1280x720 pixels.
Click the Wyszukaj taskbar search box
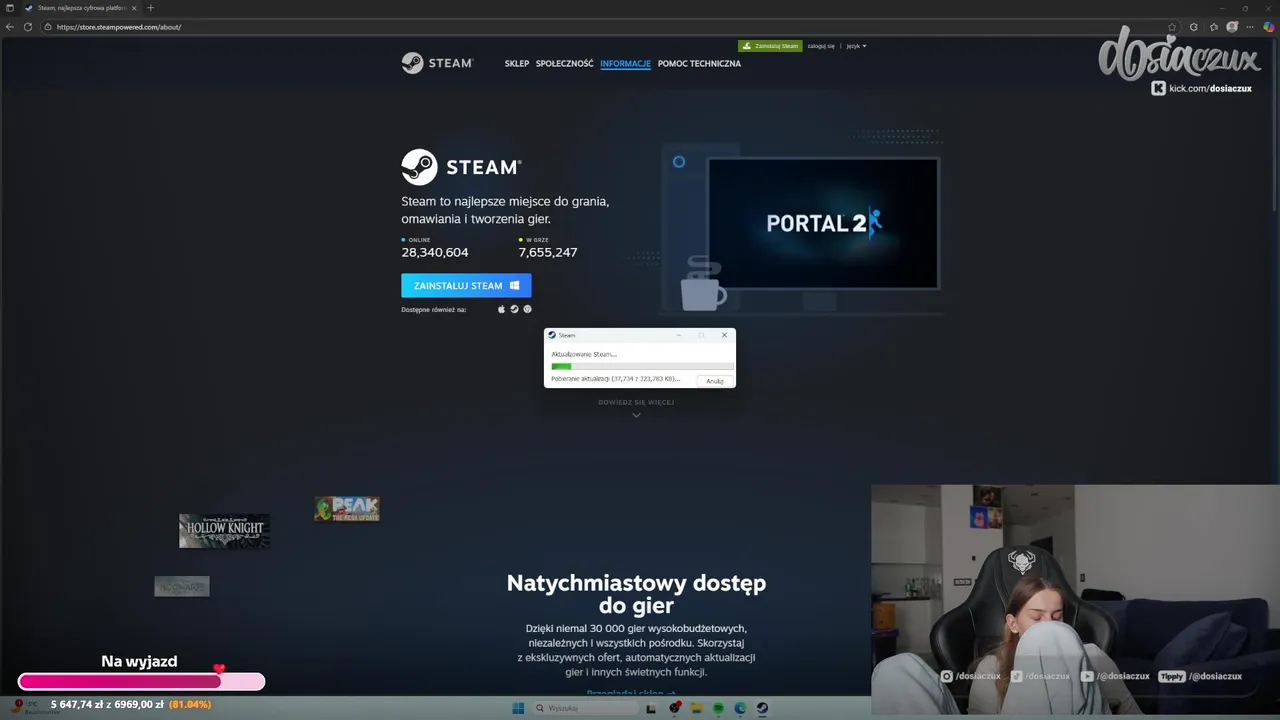585,708
